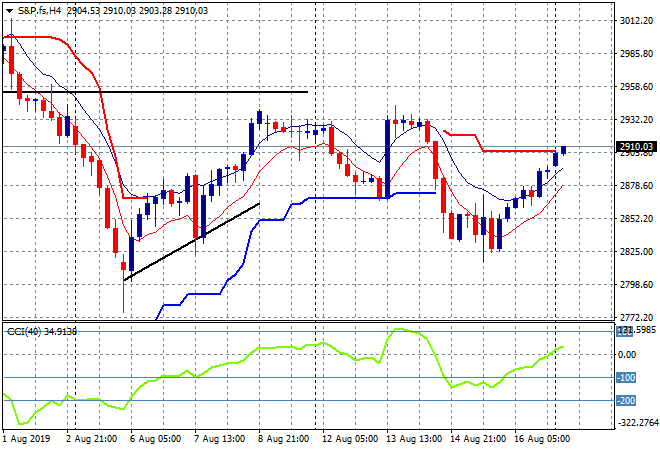Screen dimensions: 660x450
Task: Click the CCI 0.00 level label
Action: 627,354
